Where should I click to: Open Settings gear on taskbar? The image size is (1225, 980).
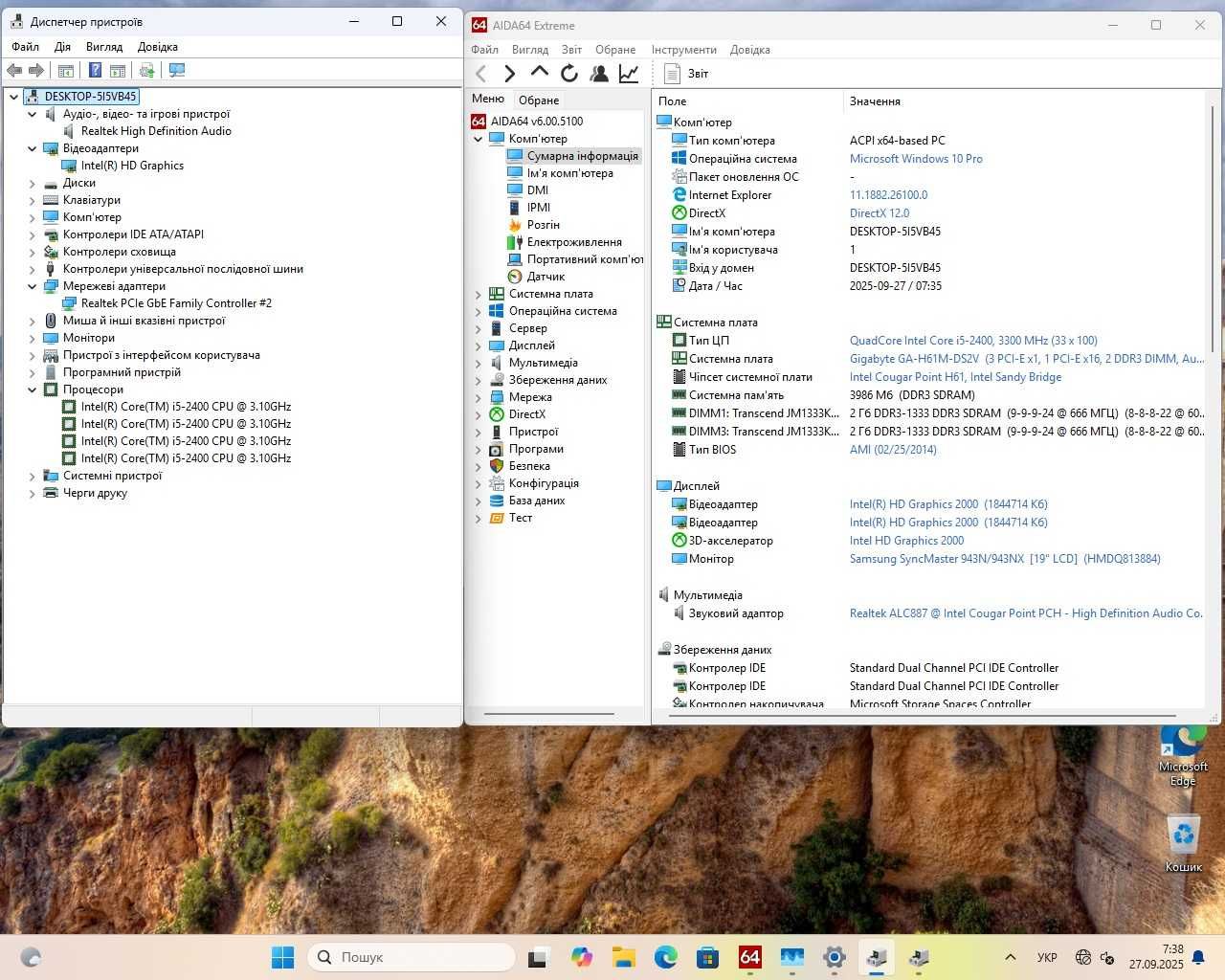[834, 957]
